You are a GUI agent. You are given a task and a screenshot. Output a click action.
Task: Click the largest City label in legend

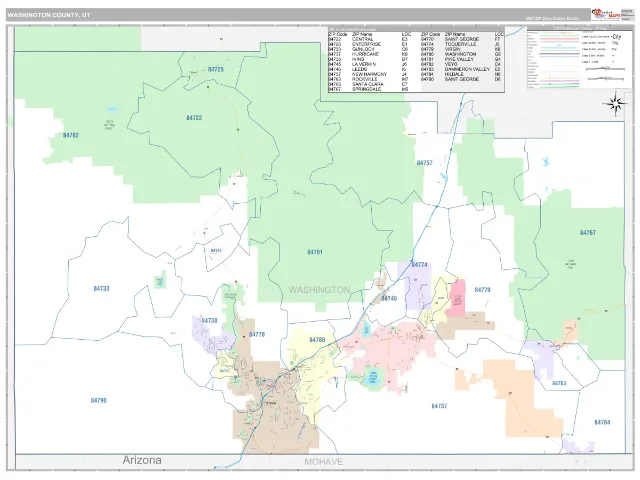tap(616, 37)
